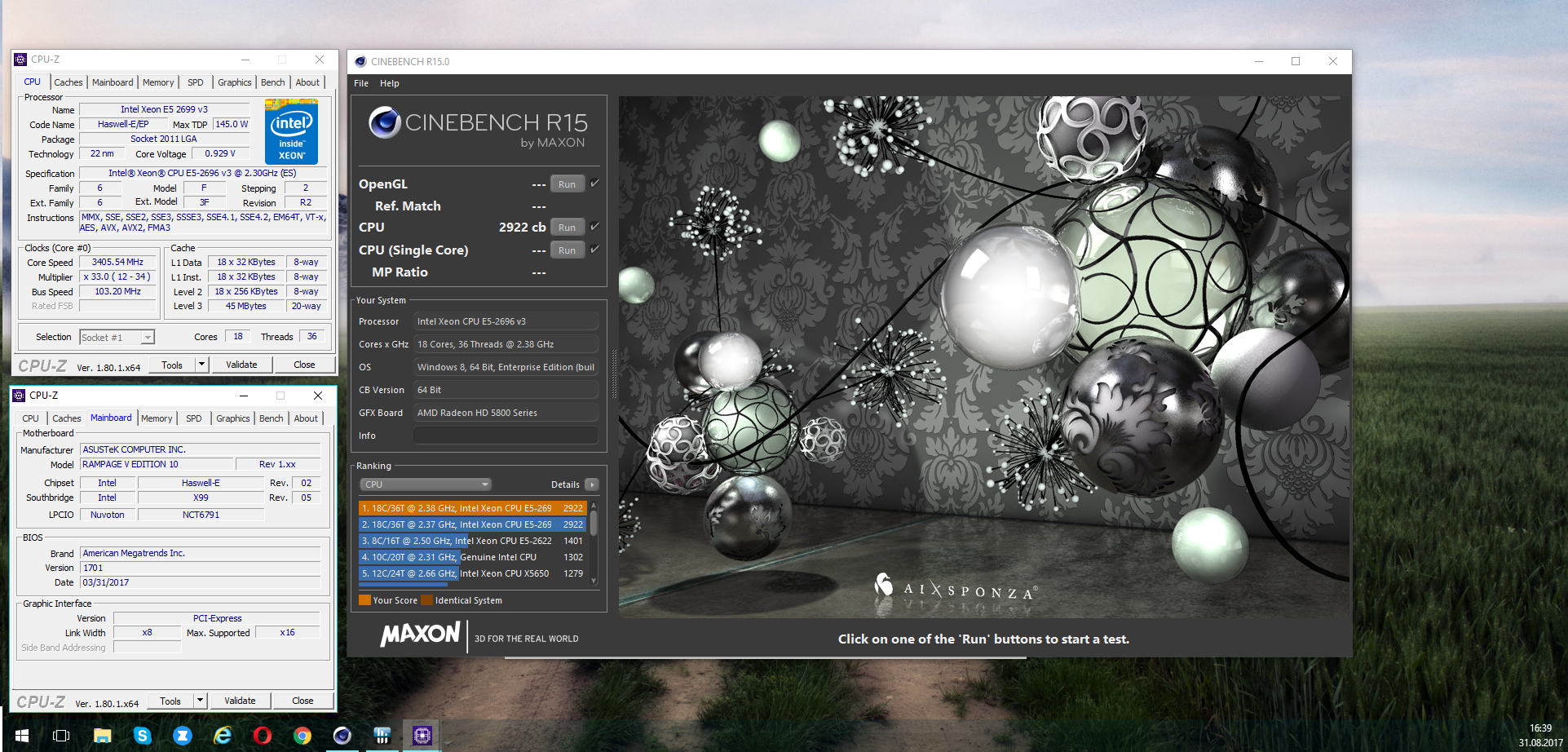Open Opera browser from the taskbar
1568x752 pixels.
click(x=263, y=736)
